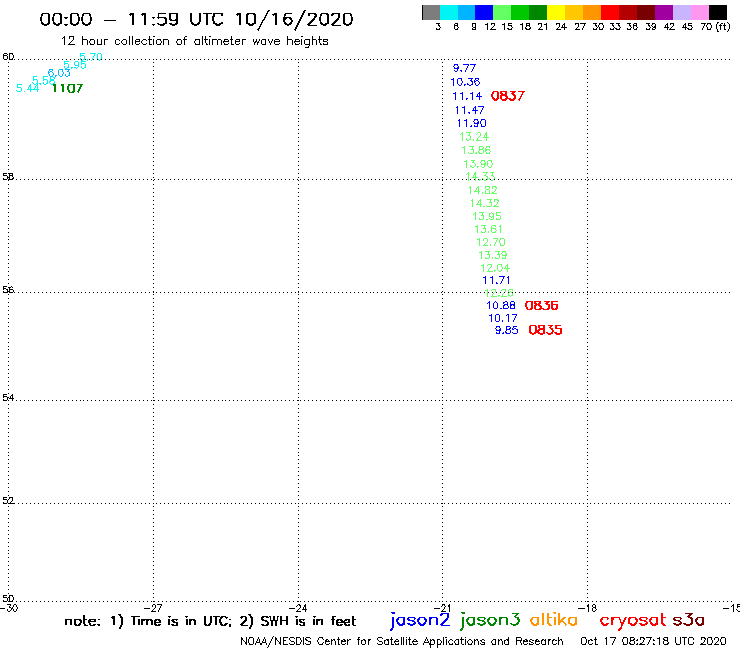Click wave height value 12.04
Image resolution: width=740 pixels, height=650 pixels.
[x=495, y=268]
